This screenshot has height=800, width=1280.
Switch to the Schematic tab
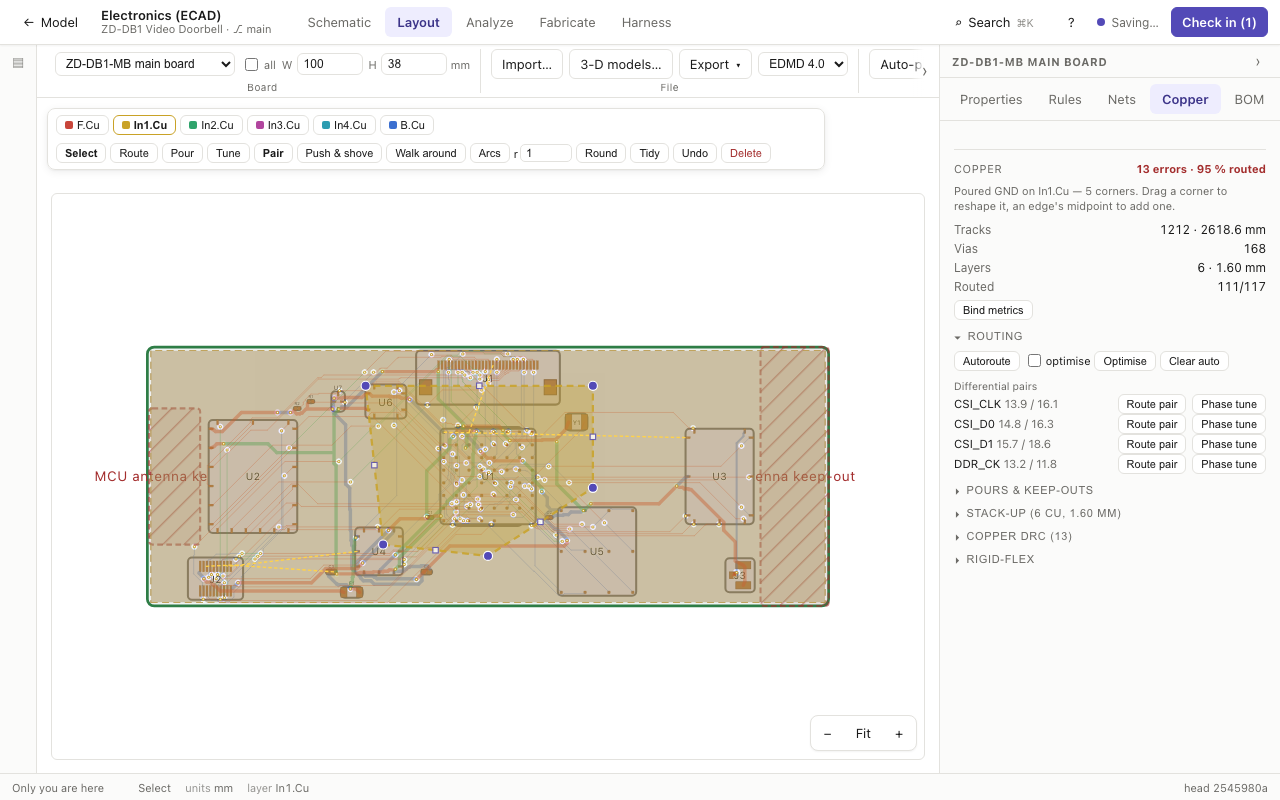tap(339, 22)
